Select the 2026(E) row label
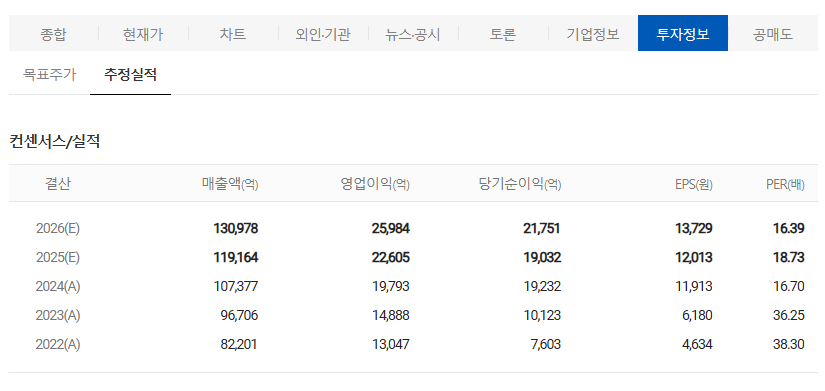 (x=58, y=228)
